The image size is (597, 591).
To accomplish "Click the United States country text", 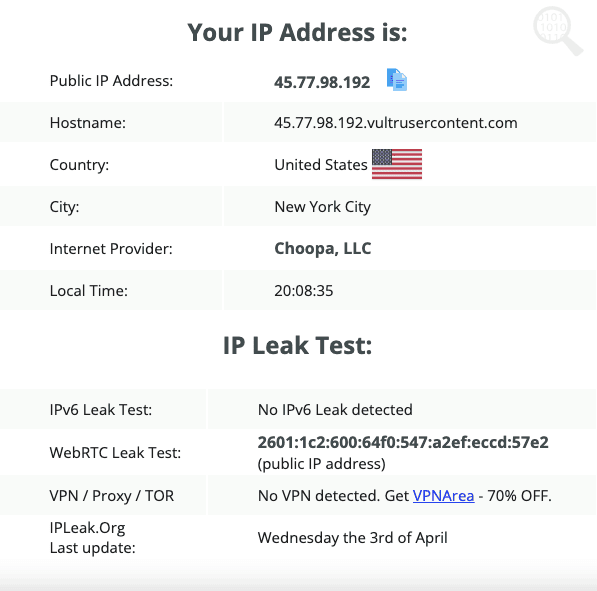I will click(321, 165).
